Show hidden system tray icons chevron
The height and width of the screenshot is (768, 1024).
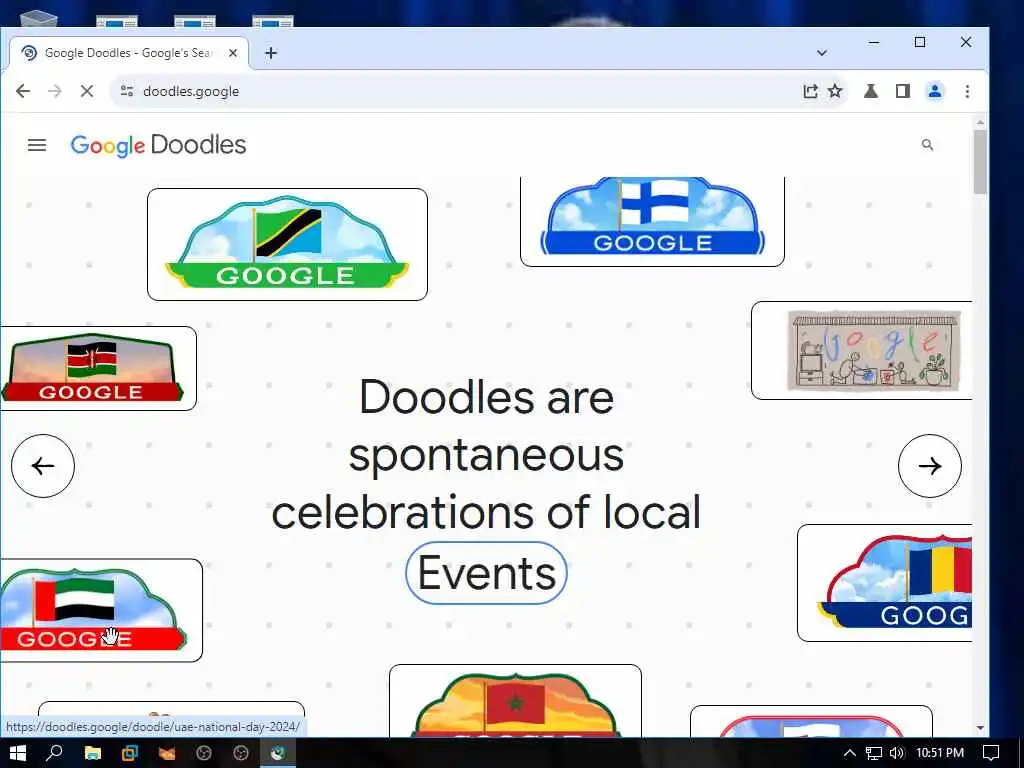pyautogui.click(x=850, y=753)
